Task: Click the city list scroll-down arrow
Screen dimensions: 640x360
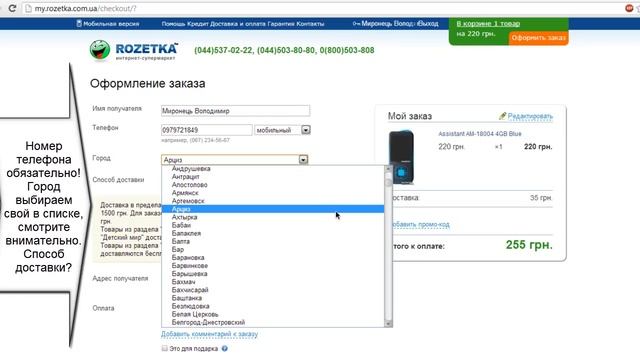Action: pos(388,324)
